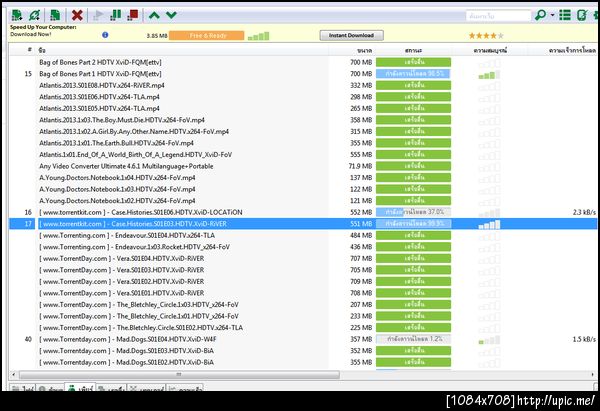Open the search provider dropdown arrow
Viewport: 600px width, 411px height.
coord(553,15)
